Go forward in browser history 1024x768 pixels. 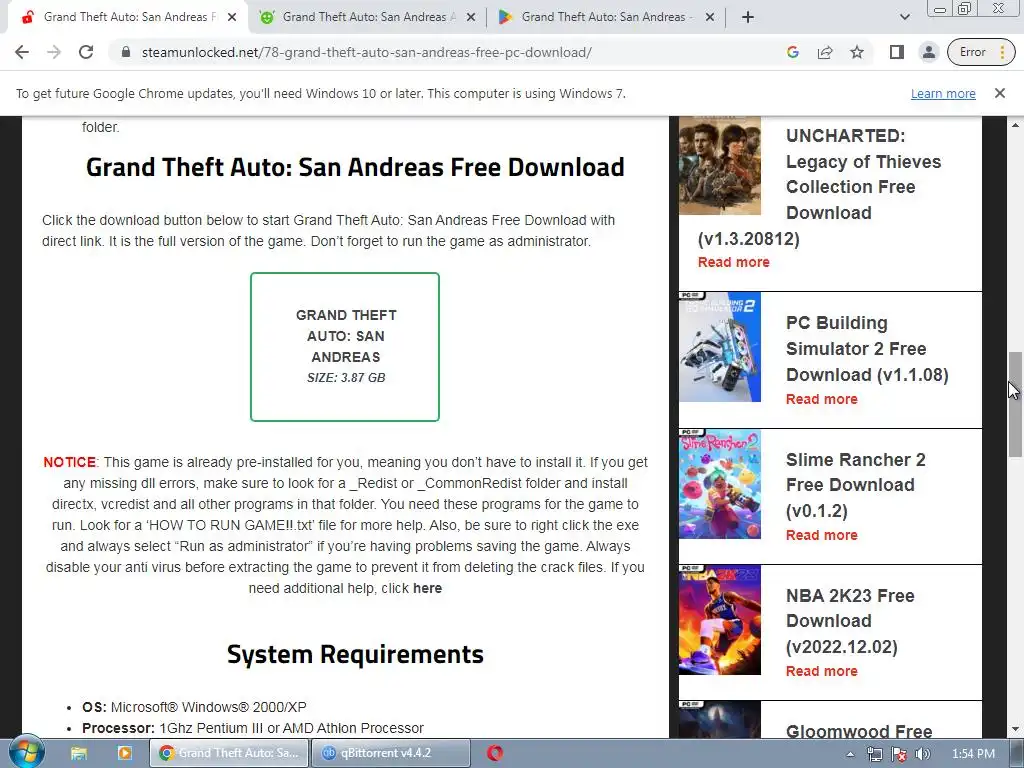(54, 52)
